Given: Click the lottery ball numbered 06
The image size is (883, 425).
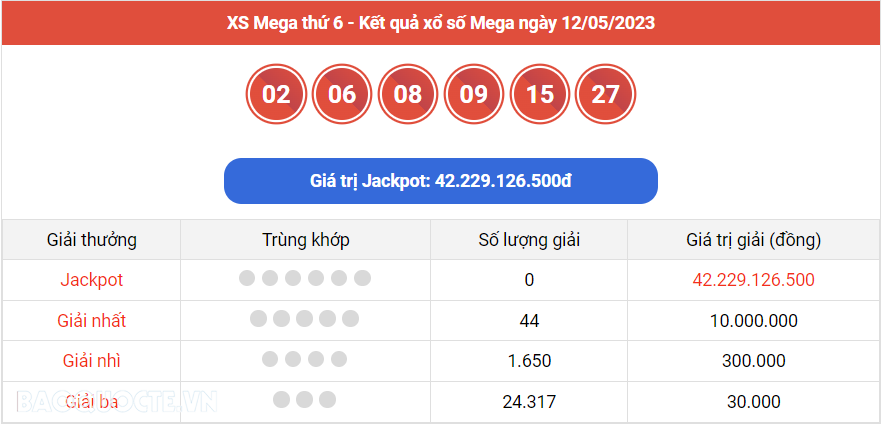Looking at the screenshot, I should pos(342,95).
